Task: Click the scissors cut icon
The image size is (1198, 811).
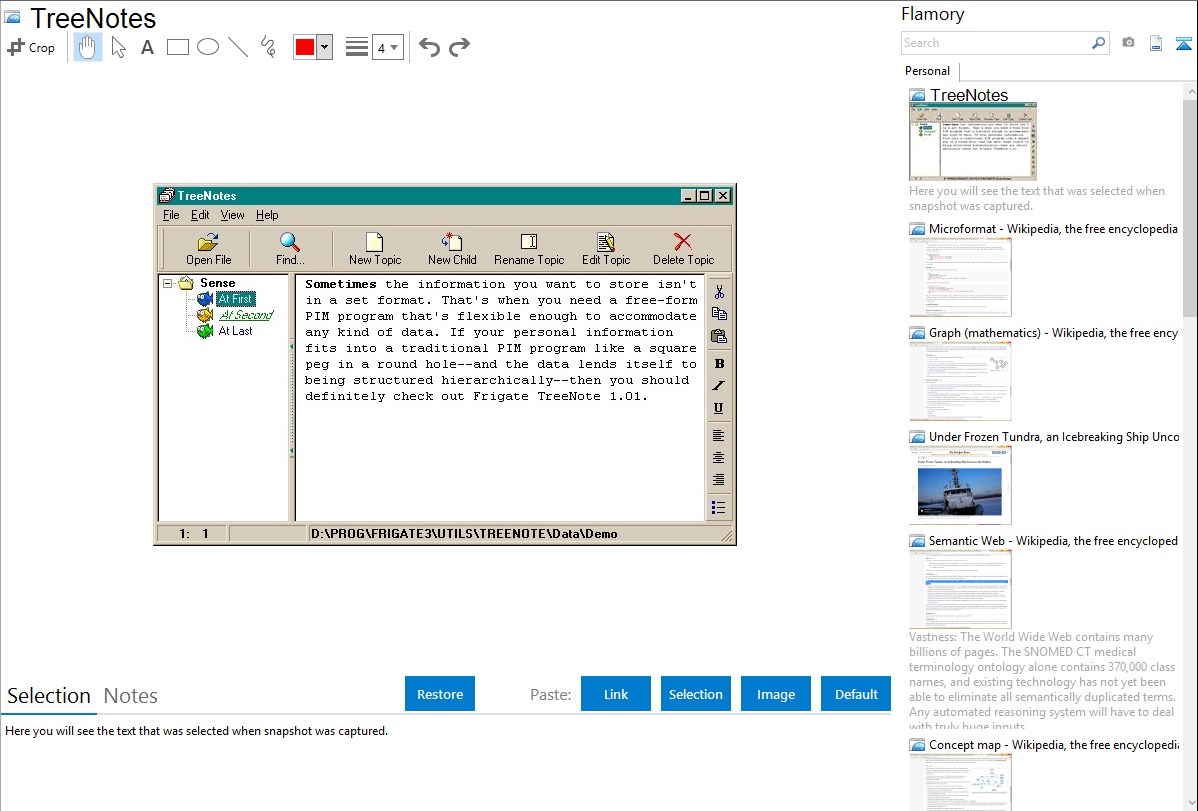Action: coord(719,291)
